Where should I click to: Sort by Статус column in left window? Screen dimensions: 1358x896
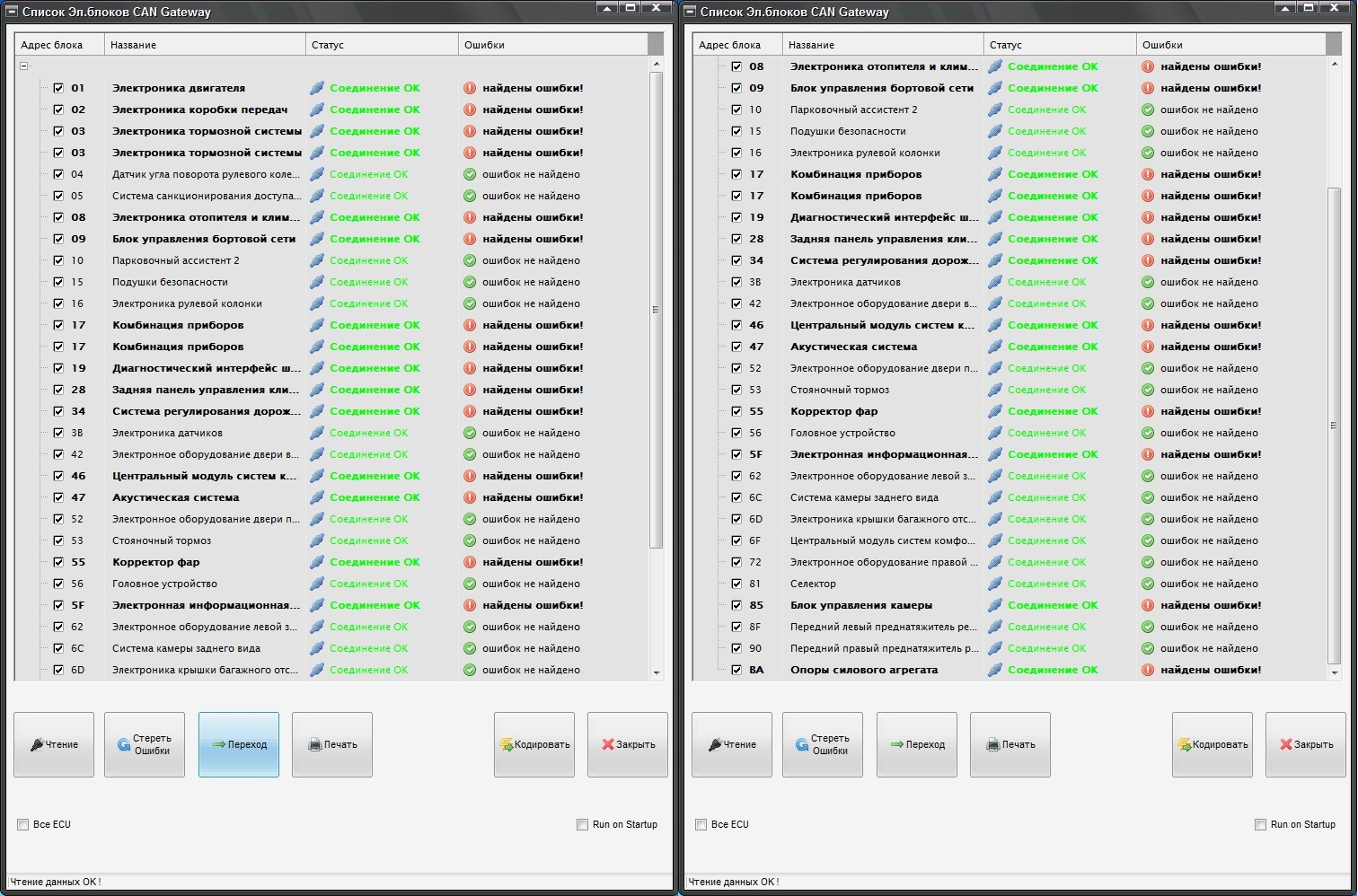[x=382, y=45]
